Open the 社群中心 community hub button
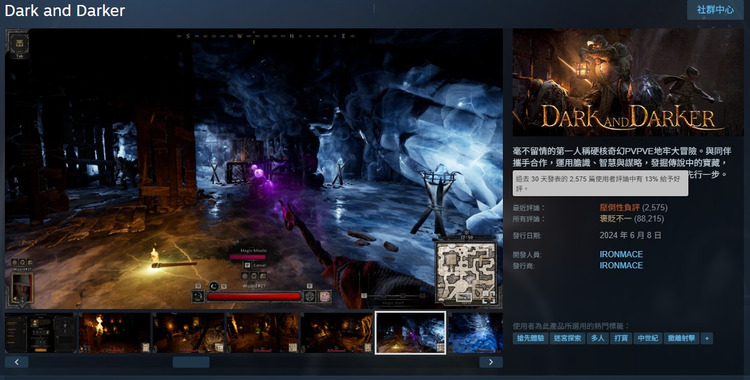Viewport: 750px width, 380px height. tap(715, 10)
